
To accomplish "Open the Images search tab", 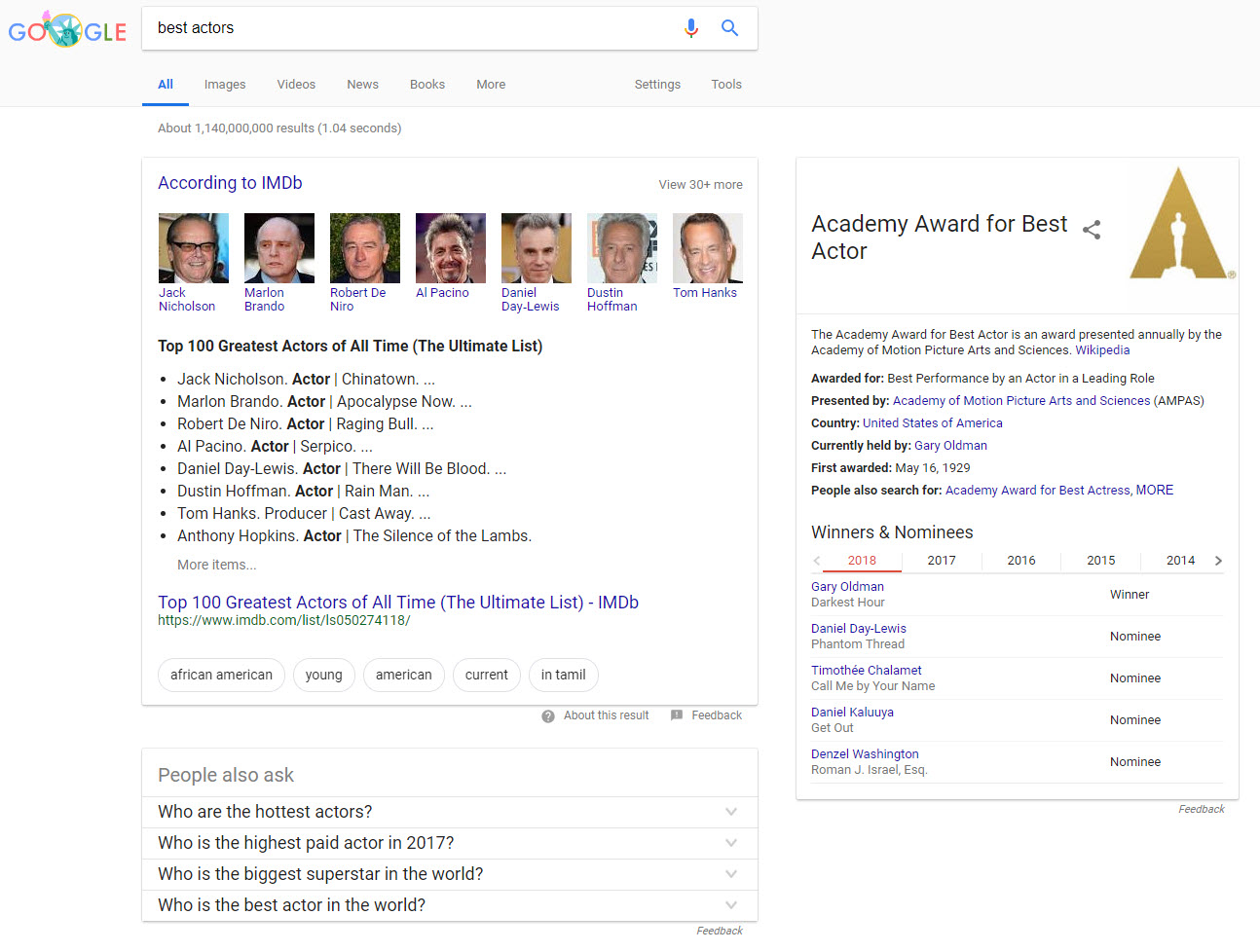I will (225, 85).
